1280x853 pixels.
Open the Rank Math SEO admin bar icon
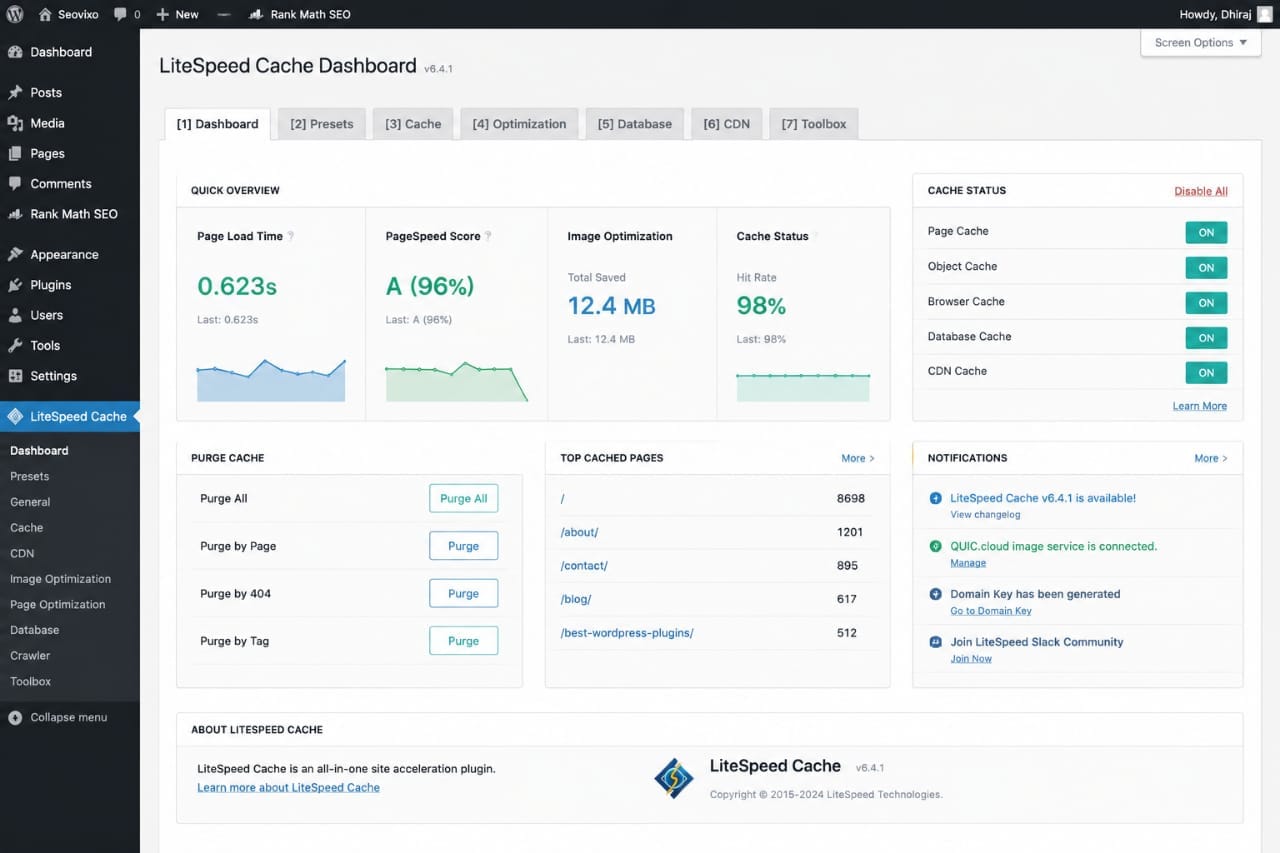click(x=255, y=15)
